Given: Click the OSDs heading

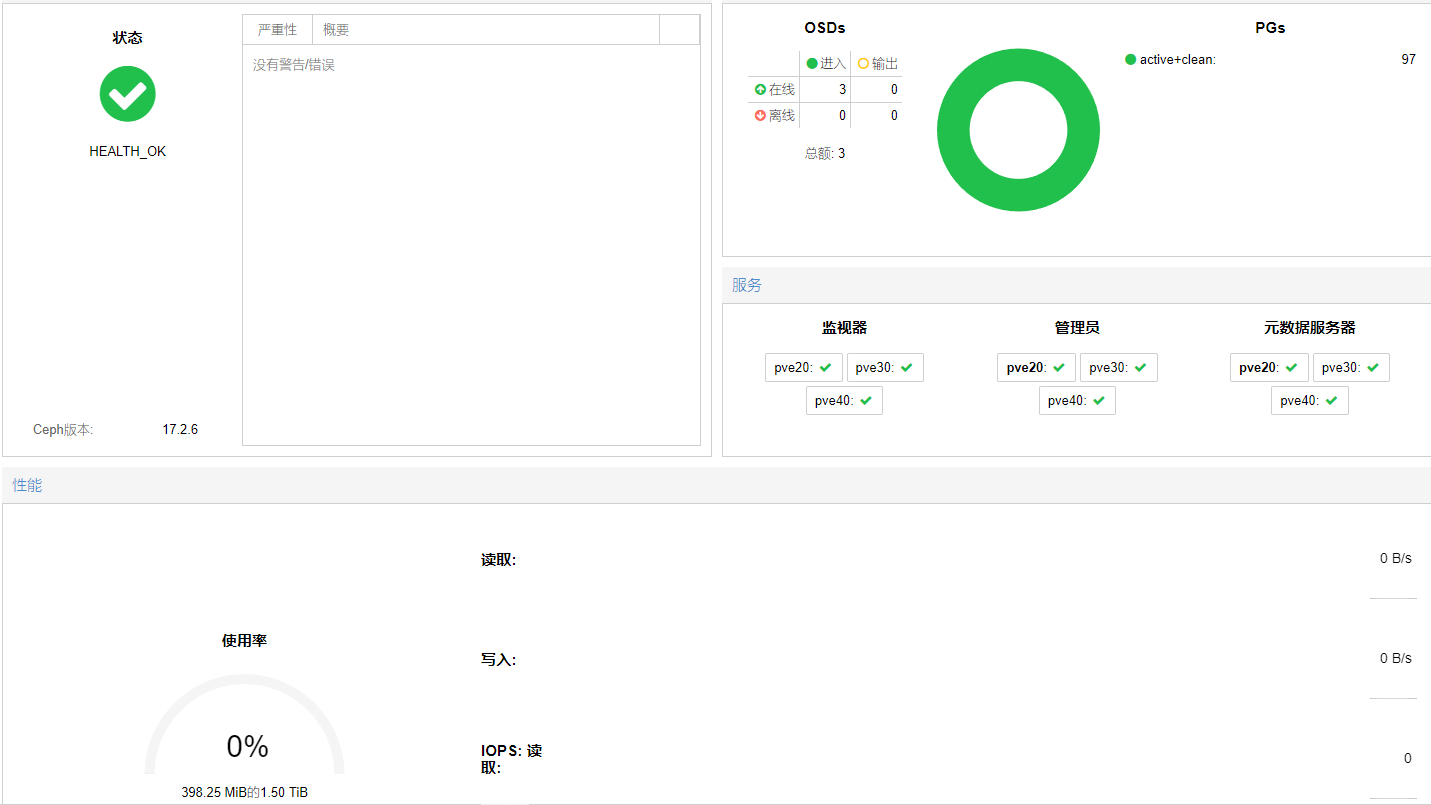Looking at the screenshot, I should coord(825,28).
